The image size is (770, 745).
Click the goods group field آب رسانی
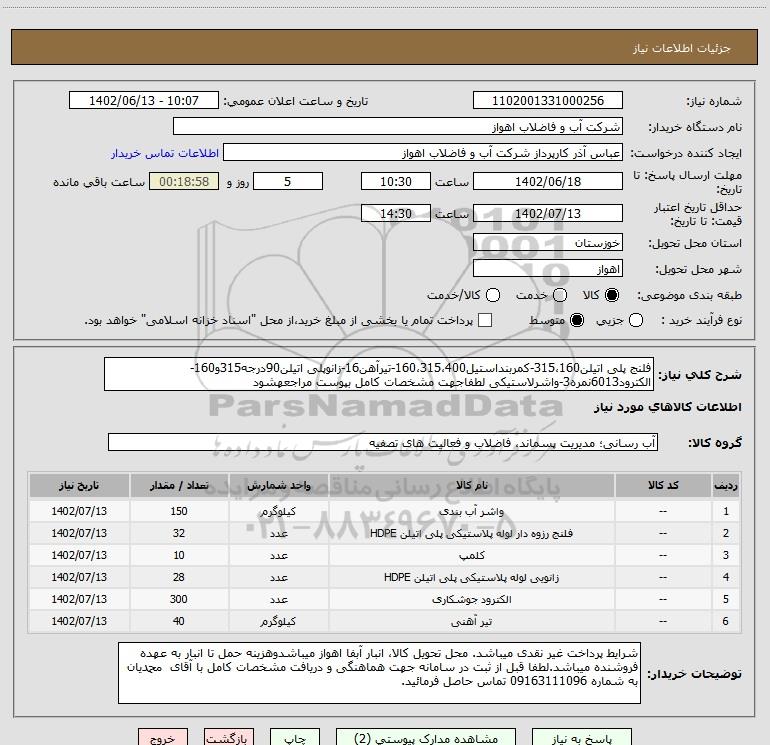pos(383,442)
